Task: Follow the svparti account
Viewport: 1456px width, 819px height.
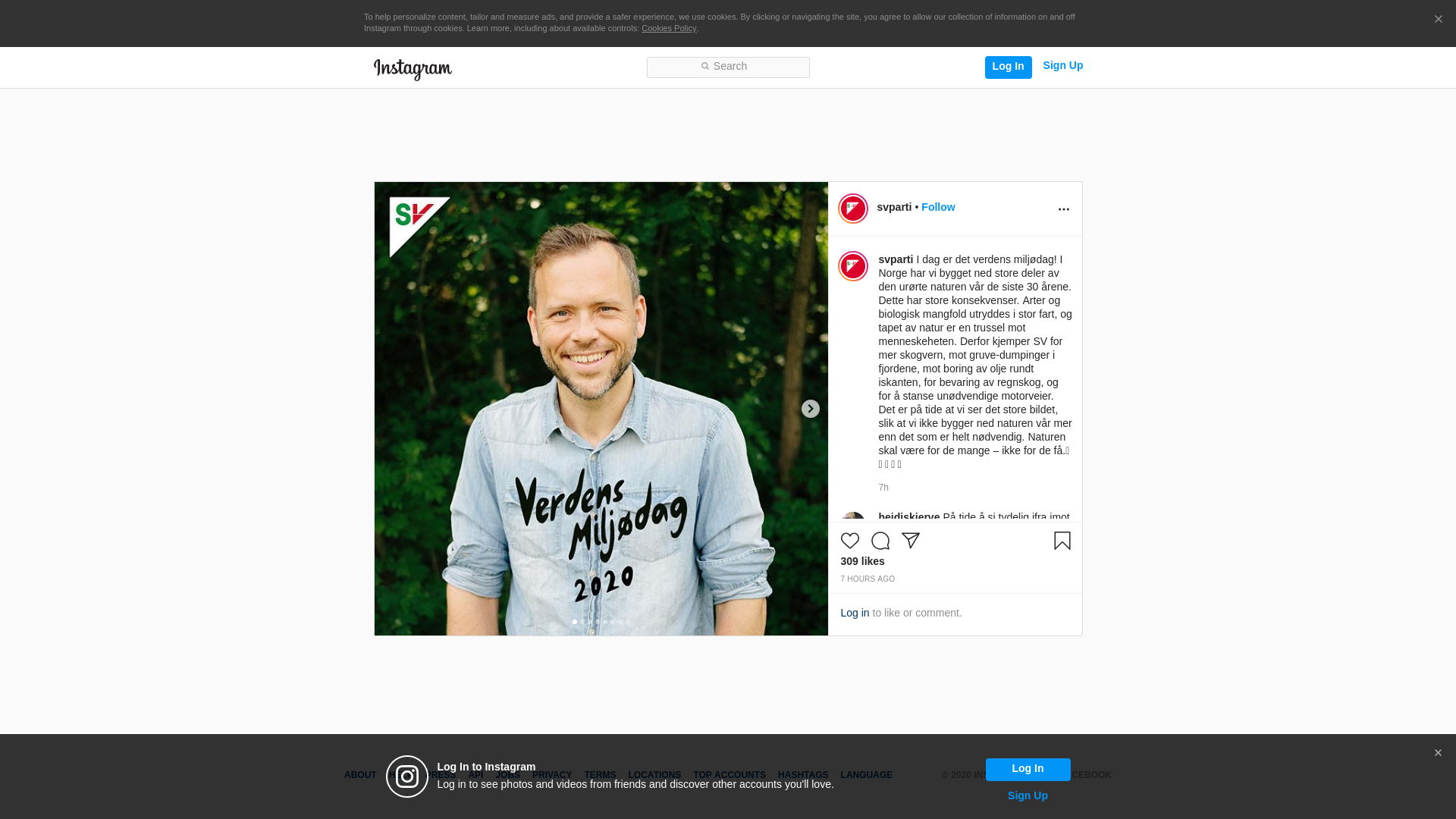Action: click(938, 207)
